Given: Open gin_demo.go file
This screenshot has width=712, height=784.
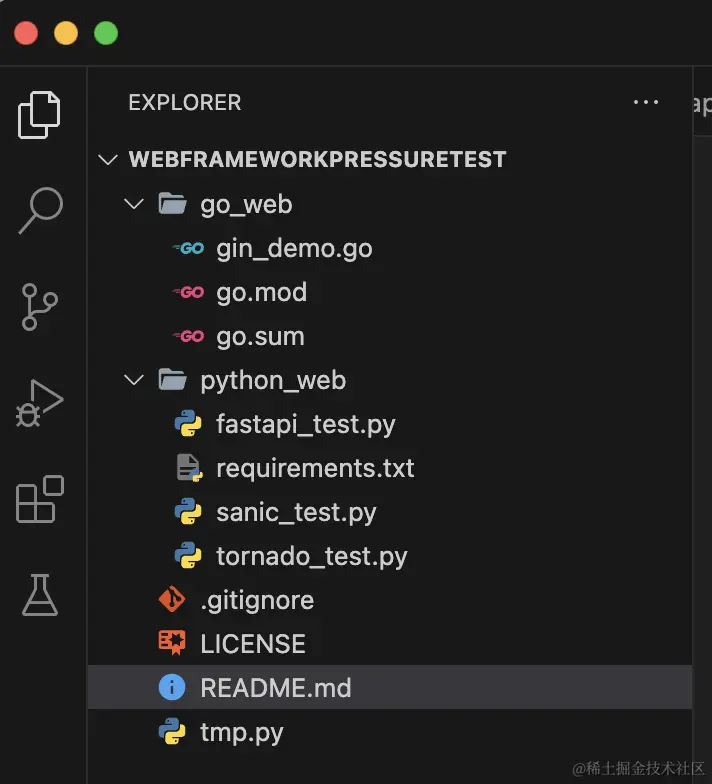Looking at the screenshot, I should [x=293, y=248].
